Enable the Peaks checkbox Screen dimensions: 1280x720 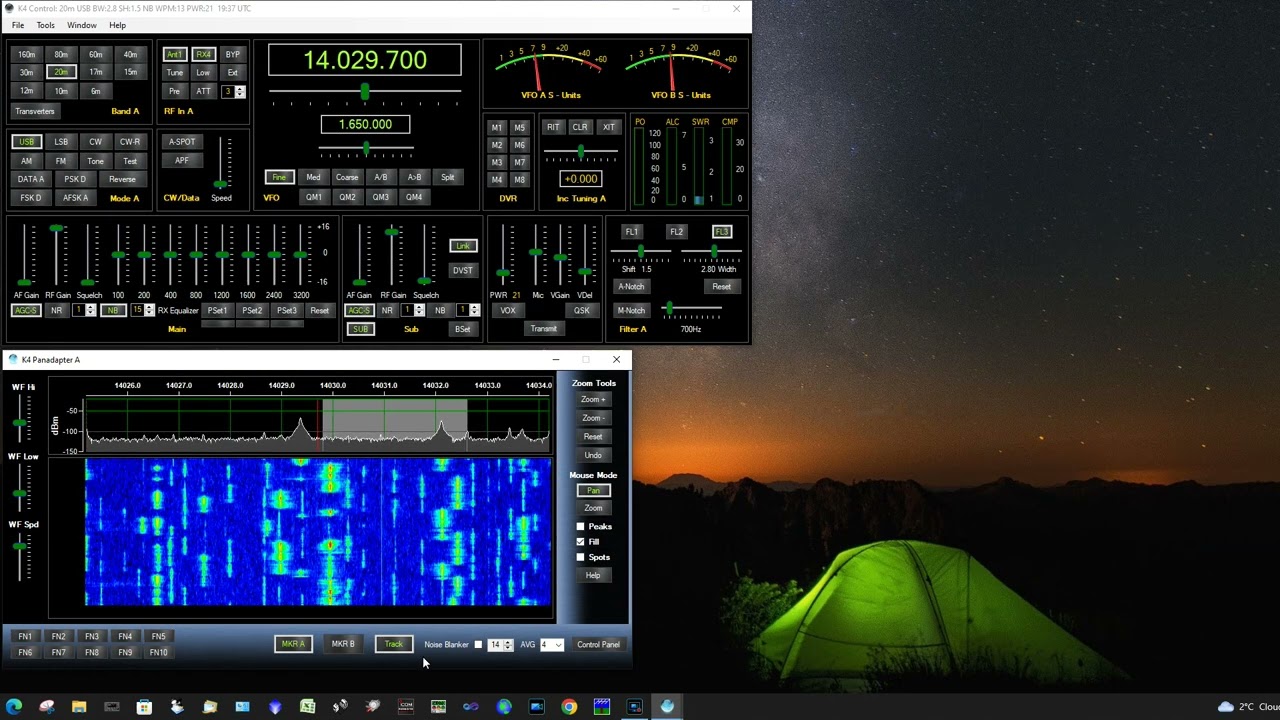[x=580, y=526]
